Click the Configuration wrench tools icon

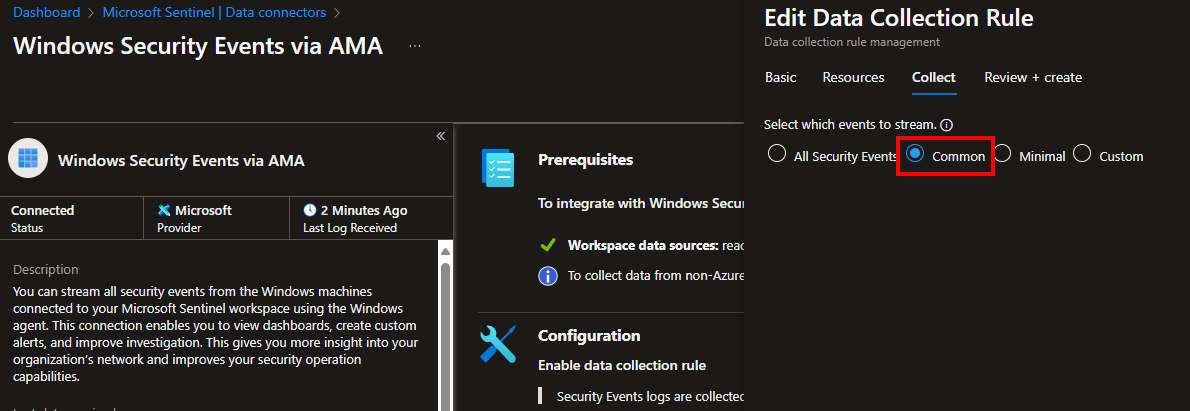click(499, 344)
